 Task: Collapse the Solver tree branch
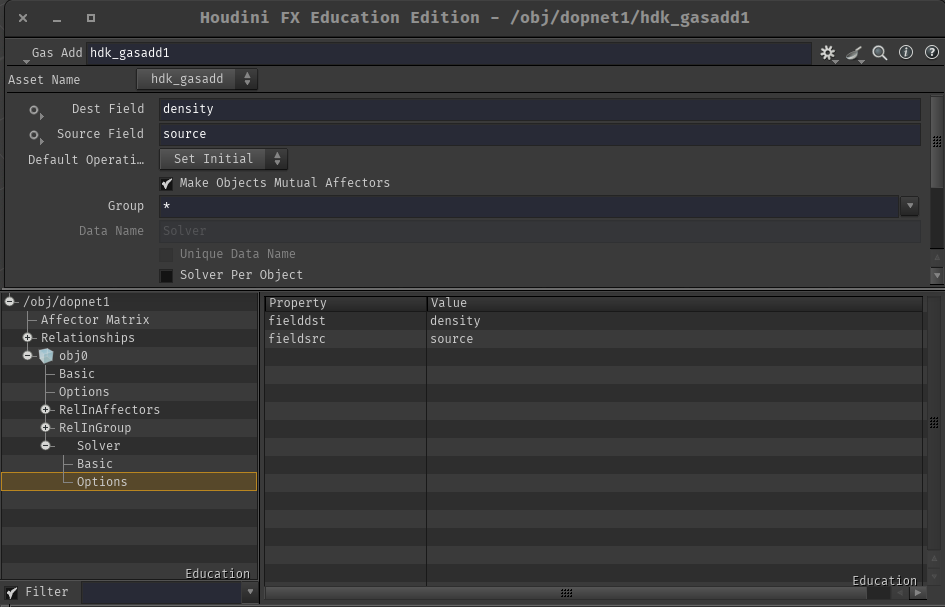pos(45,445)
